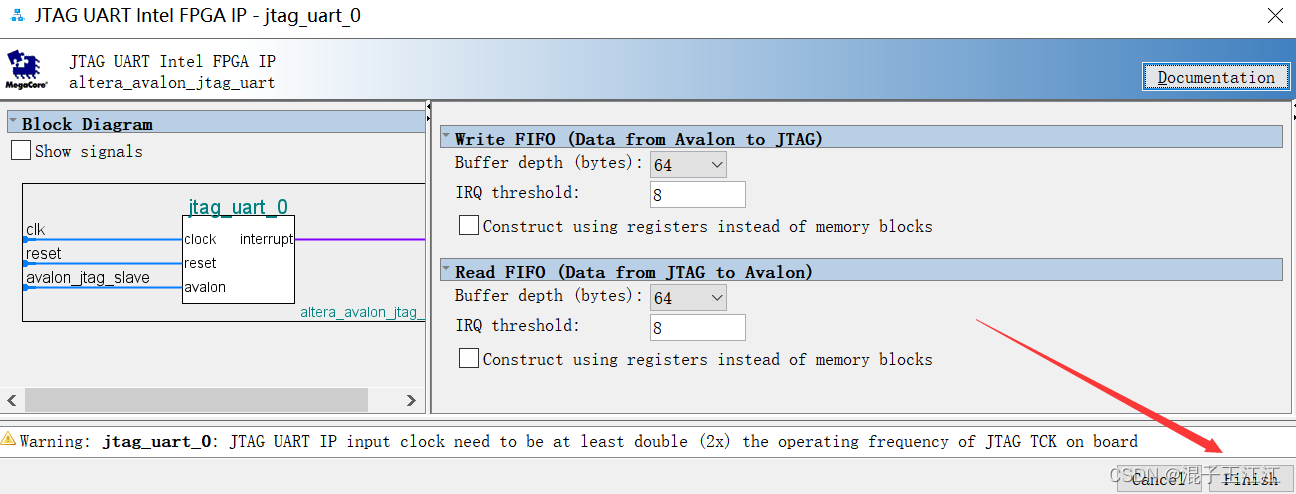Image resolution: width=1296 pixels, height=494 pixels.
Task: Click the MegaCore logo icon
Action: click(27, 70)
